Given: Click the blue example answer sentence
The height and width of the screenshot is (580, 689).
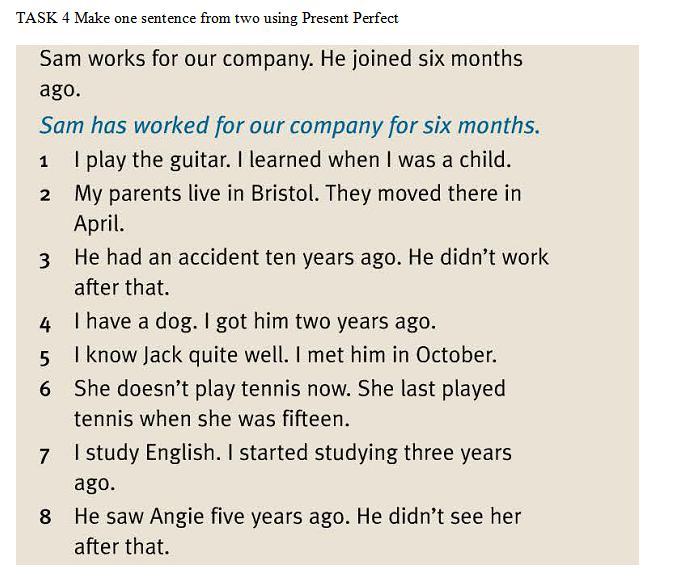Looking at the screenshot, I should pos(290,126).
